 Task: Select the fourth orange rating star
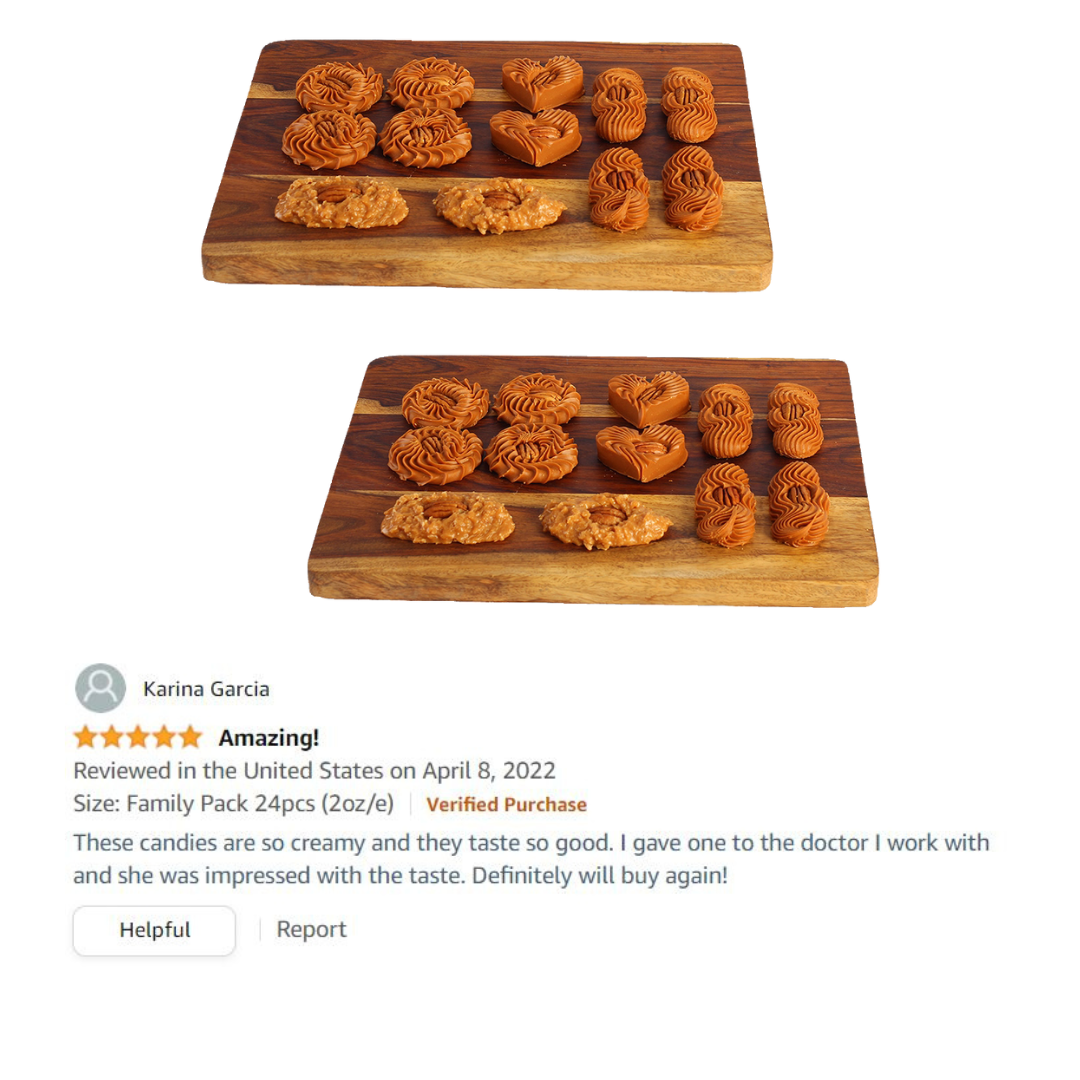pyautogui.click(x=164, y=737)
